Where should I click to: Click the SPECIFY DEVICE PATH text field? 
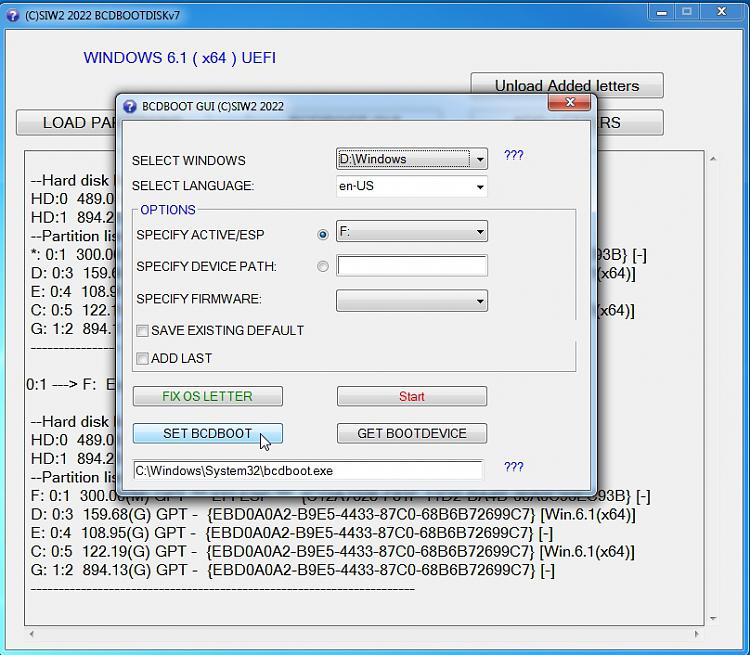(x=412, y=266)
